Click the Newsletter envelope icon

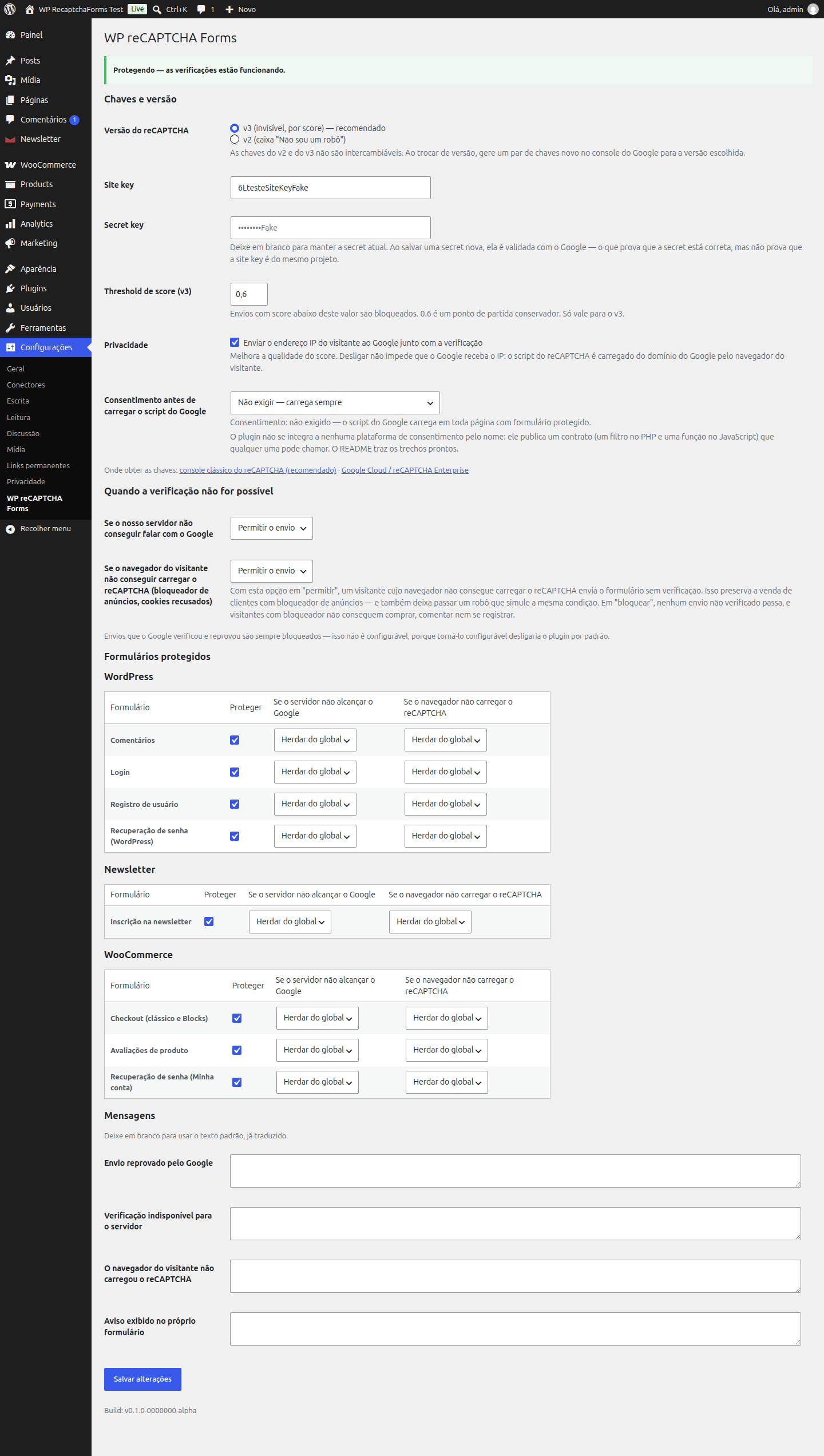pyautogui.click(x=10, y=139)
